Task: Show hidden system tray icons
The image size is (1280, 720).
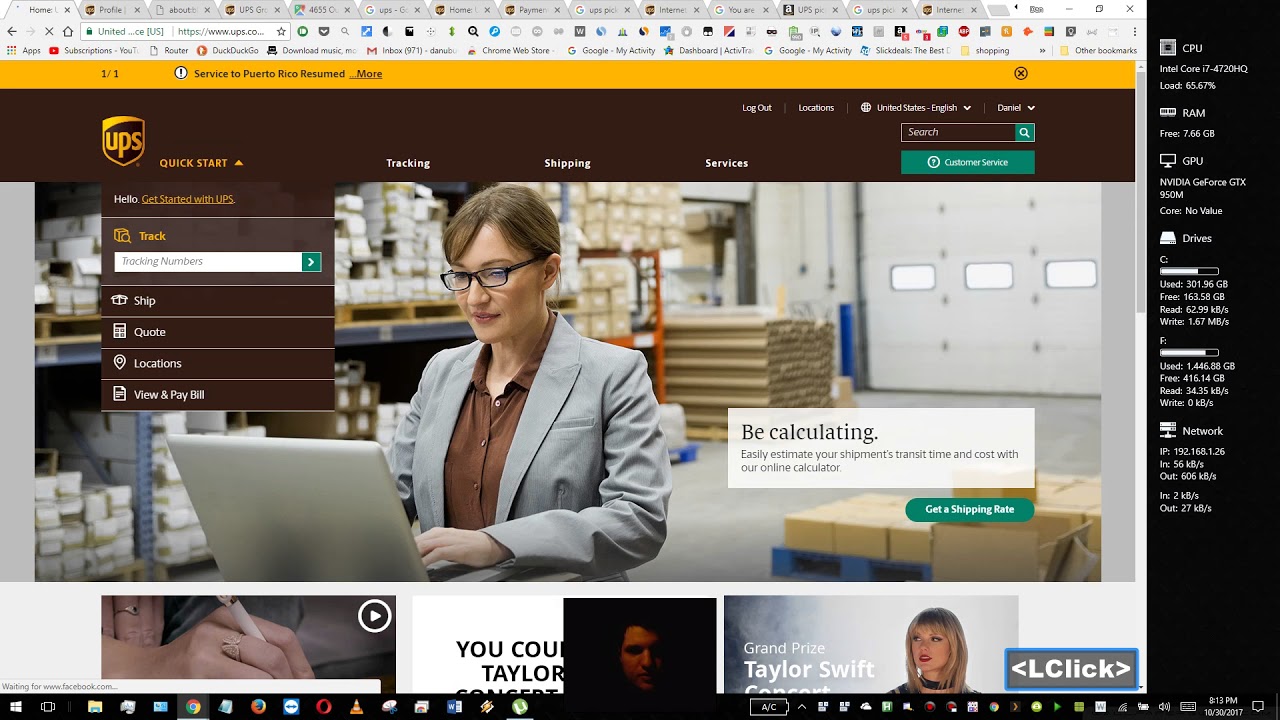Action: [x=801, y=707]
